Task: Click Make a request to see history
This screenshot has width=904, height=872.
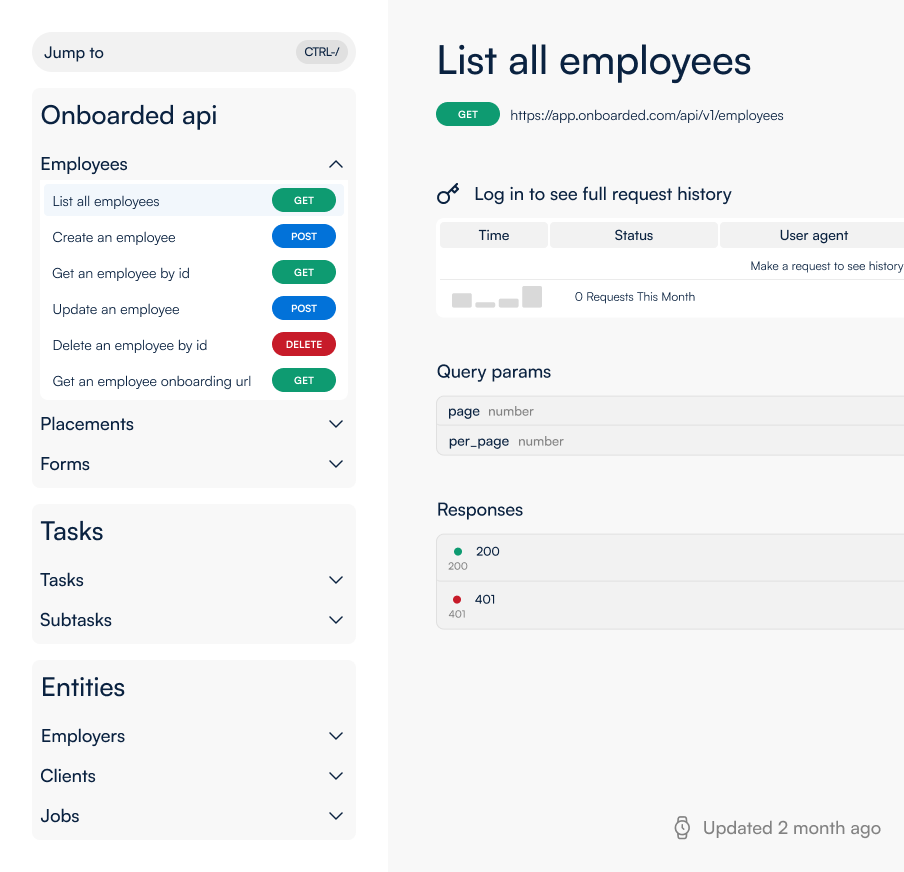Action: [826, 266]
